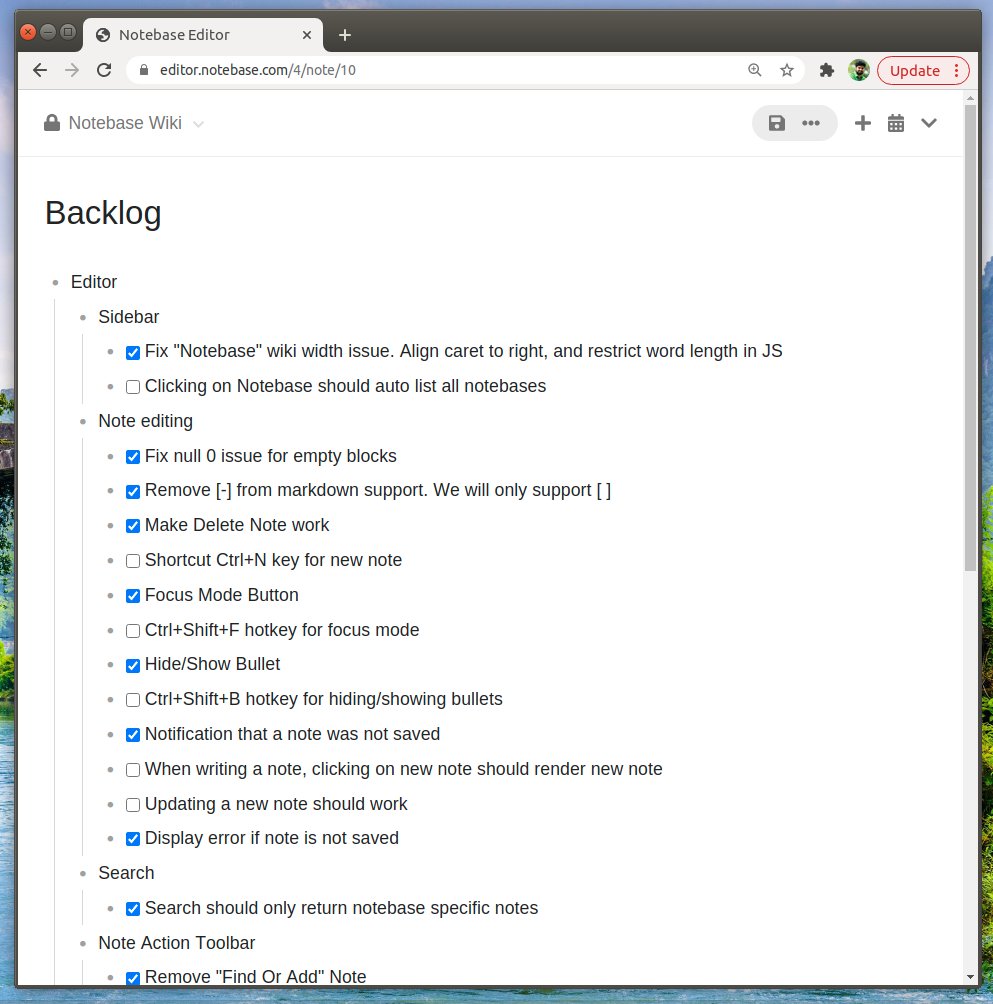
Task: Open the browser extensions puzzle icon
Action: pos(827,70)
